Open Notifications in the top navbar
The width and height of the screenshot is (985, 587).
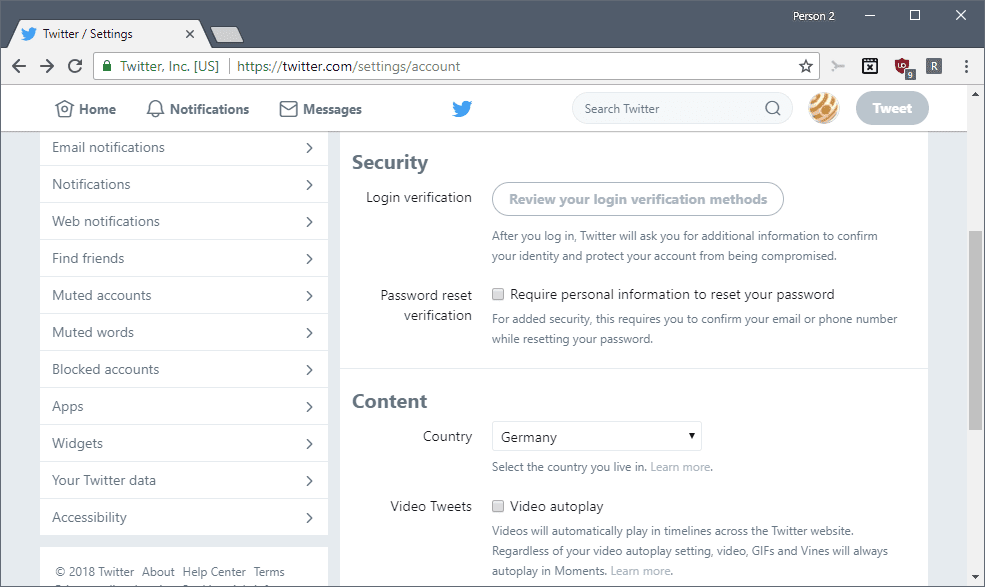pos(197,109)
